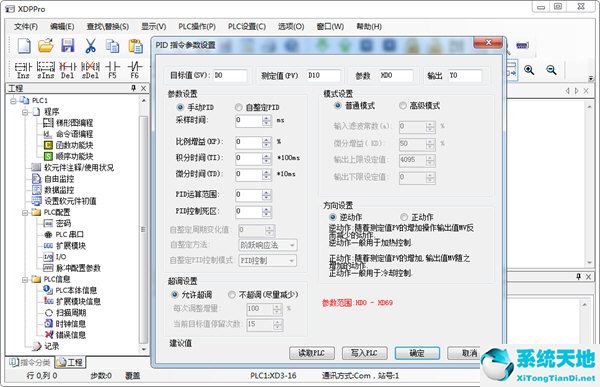Select 逆动作 direction radio button

(x=333, y=217)
